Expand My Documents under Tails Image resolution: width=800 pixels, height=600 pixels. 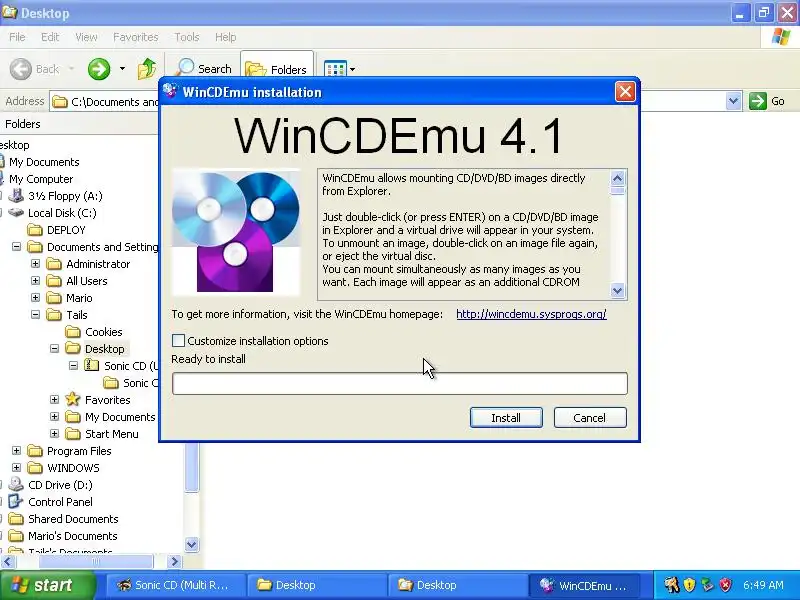pos(54,417)
